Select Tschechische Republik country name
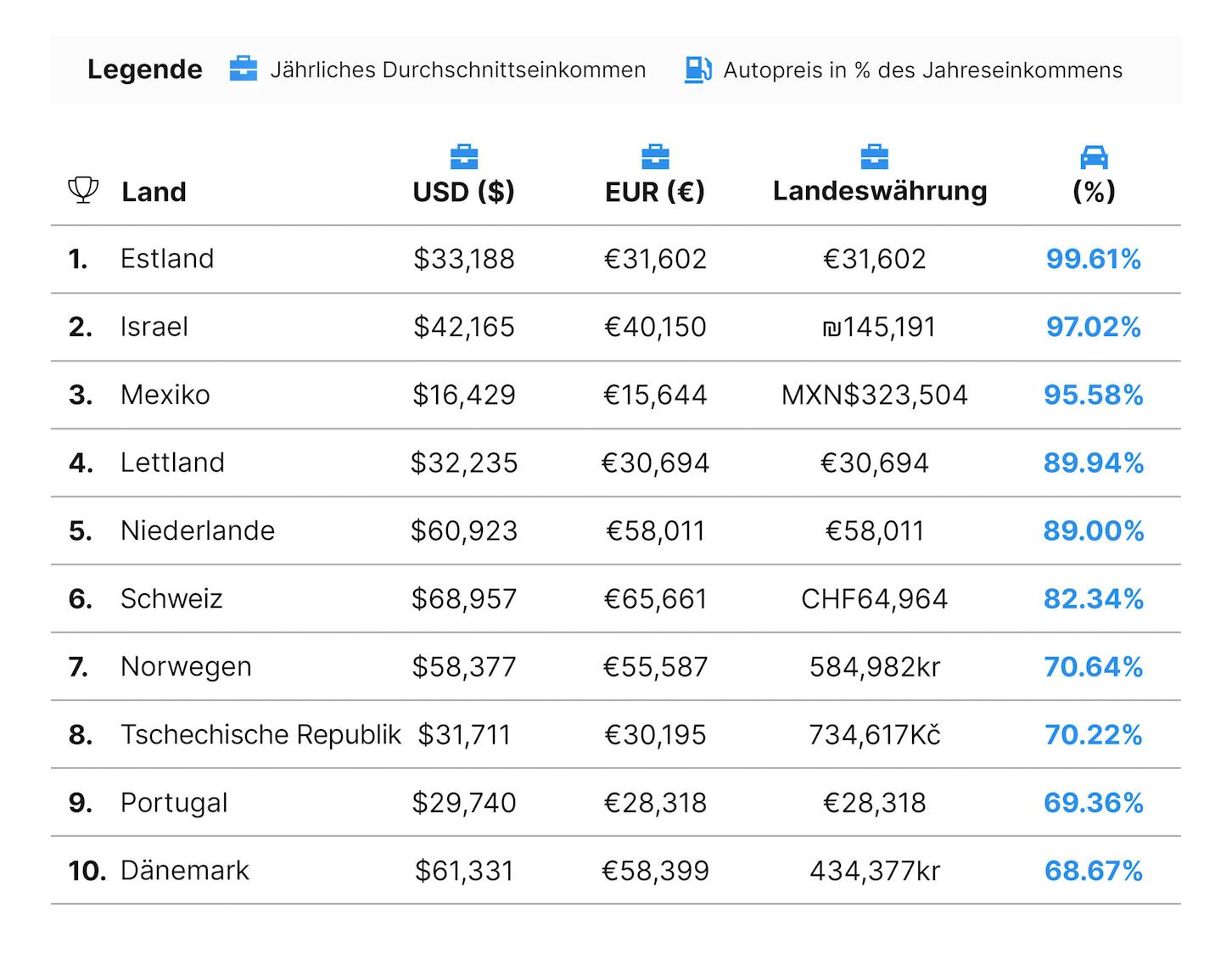Image resolution: width=1232 pixels, height=965 pixels. 260,734
